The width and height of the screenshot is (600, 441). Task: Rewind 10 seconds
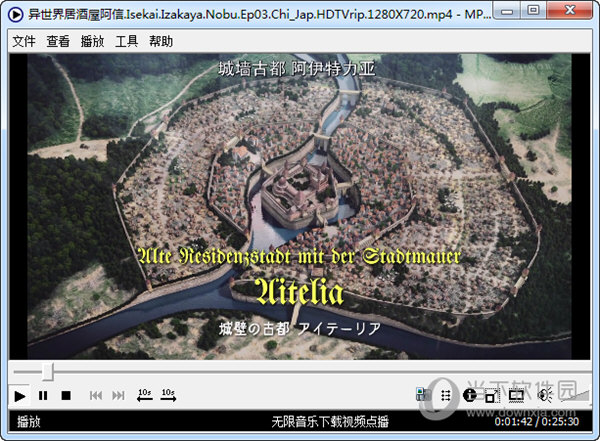click(x=145, y=395)
